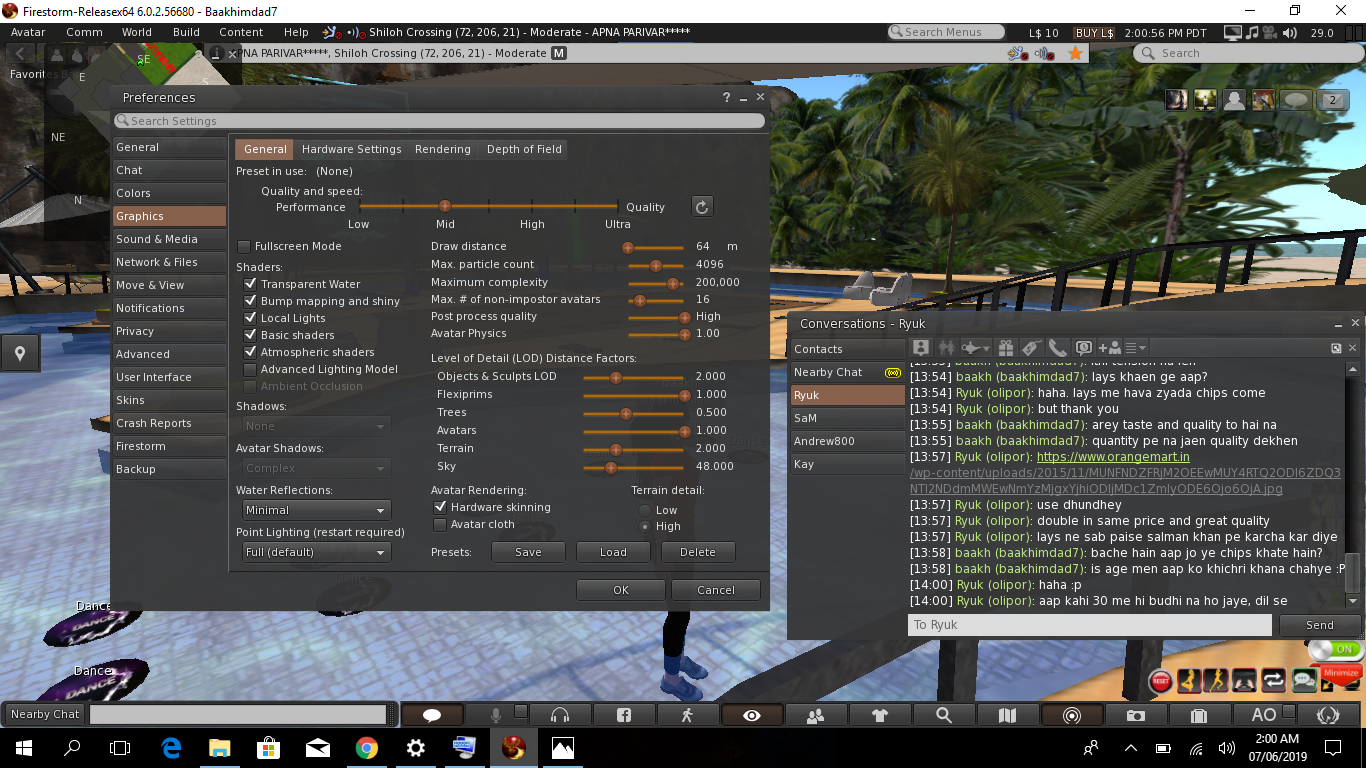The image size is (1366, 768).
Task: Open the chat speech-bubble toolbar button
Action: pyautogui.click(x=432, y=715)
